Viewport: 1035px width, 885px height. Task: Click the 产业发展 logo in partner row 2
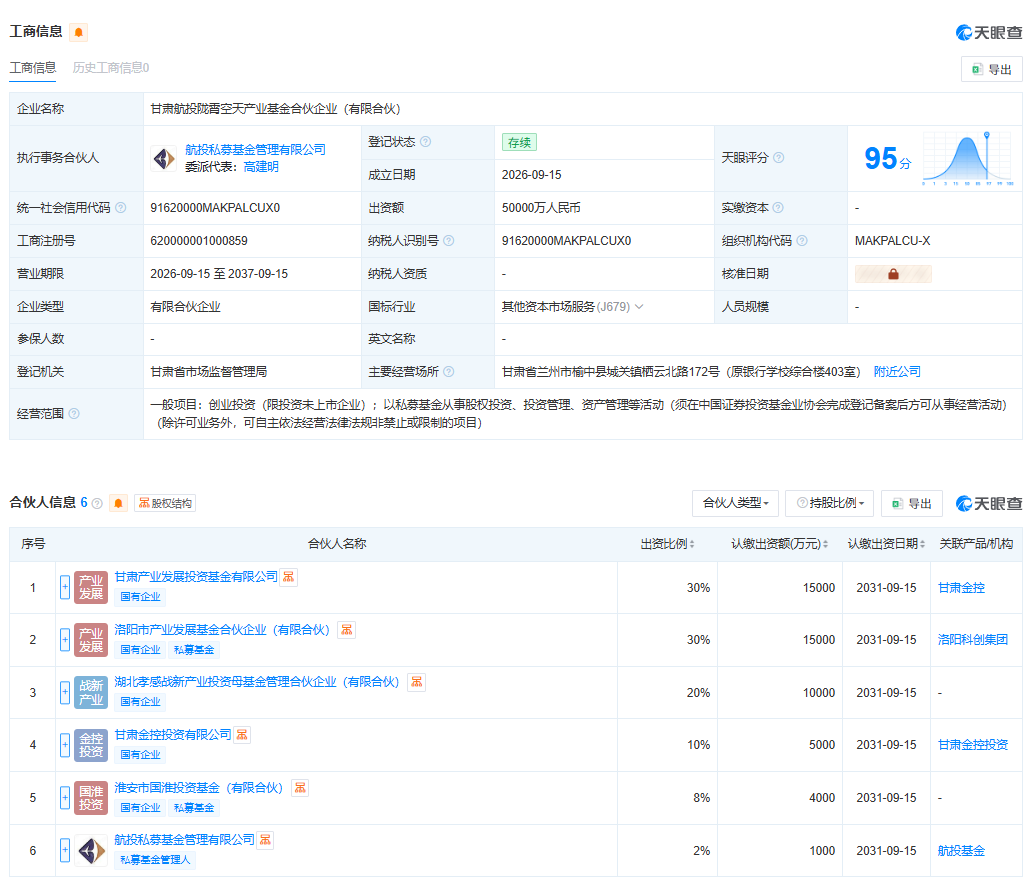pos(91,639)
